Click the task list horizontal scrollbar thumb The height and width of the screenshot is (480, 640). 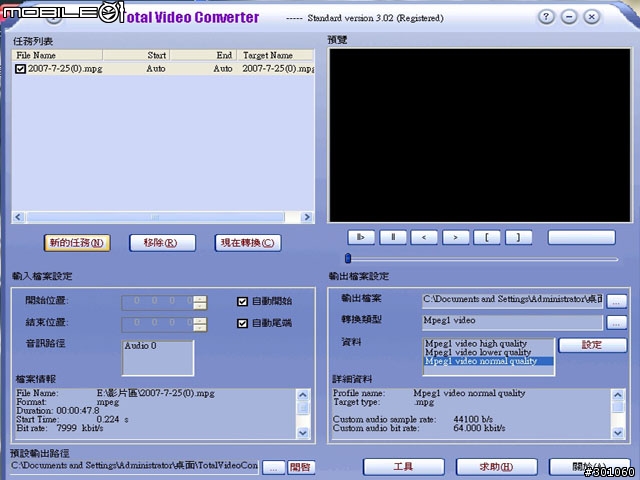156,217
